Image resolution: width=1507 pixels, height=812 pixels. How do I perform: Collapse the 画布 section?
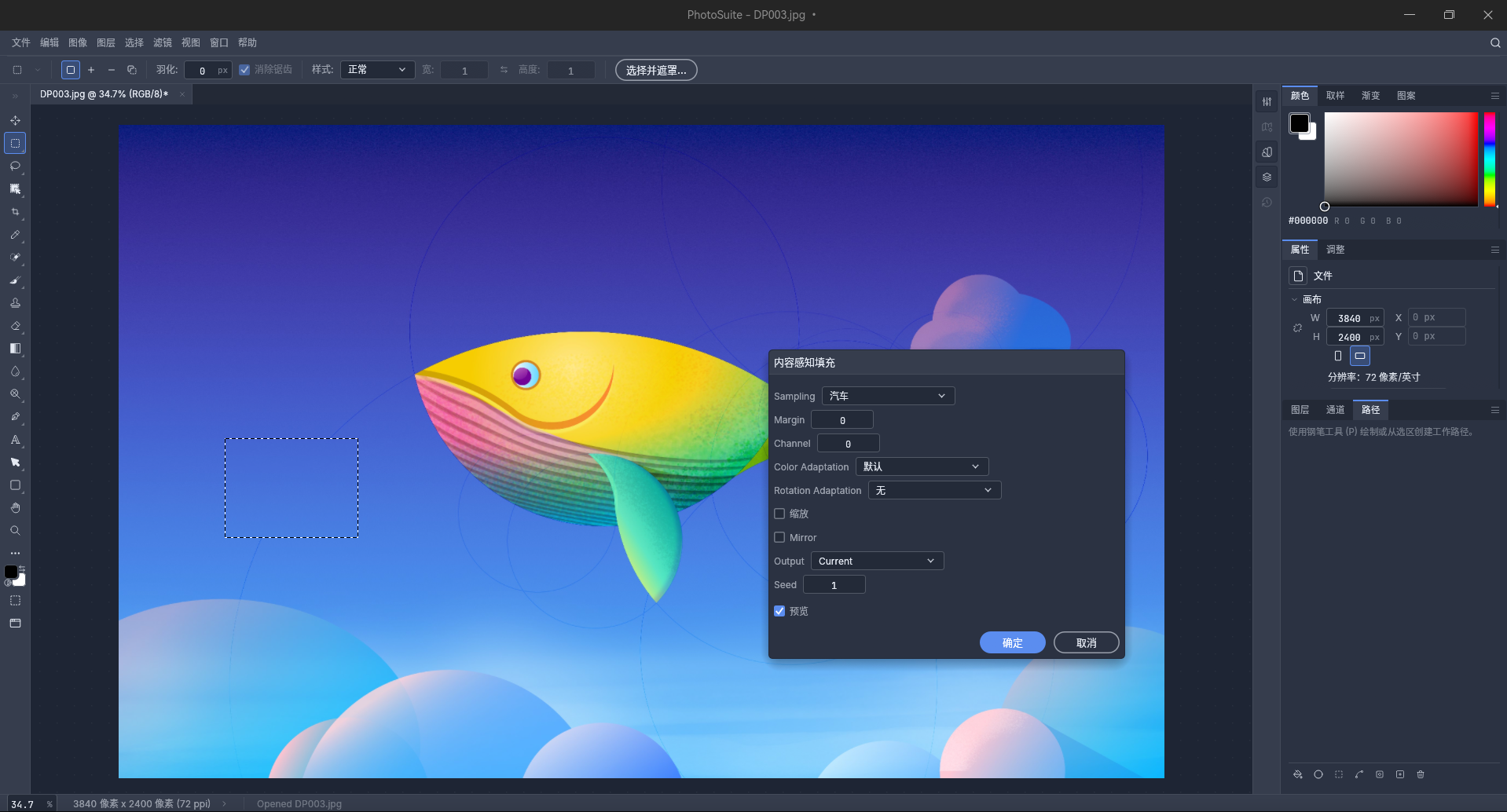click(x=1294, y=299)
